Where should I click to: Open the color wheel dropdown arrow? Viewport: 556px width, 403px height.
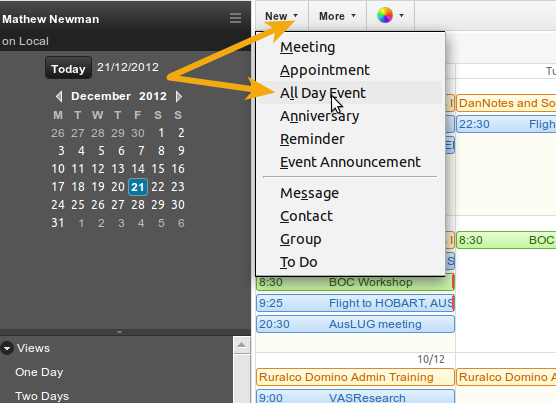(401, 16)
